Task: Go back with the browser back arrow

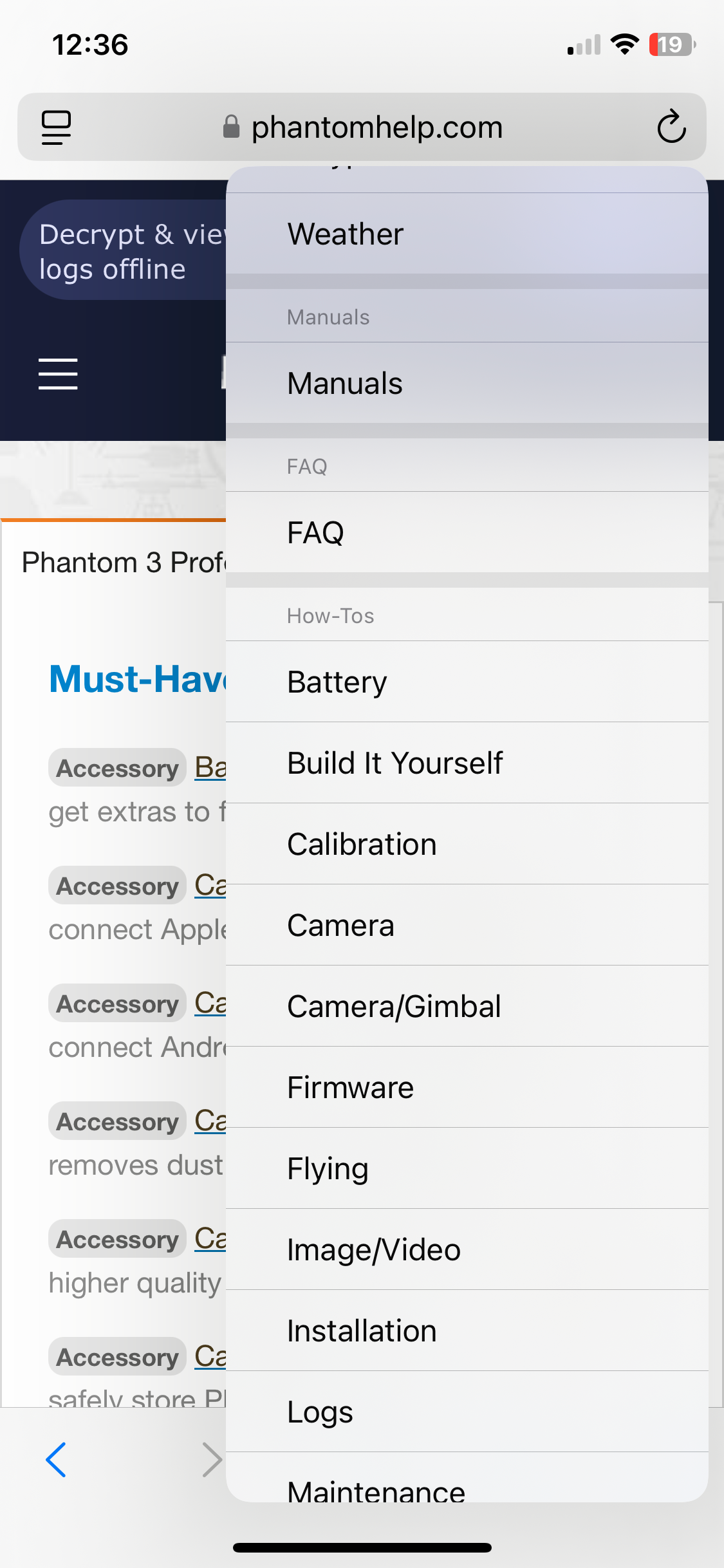Action: click(x=56, y=1459)
